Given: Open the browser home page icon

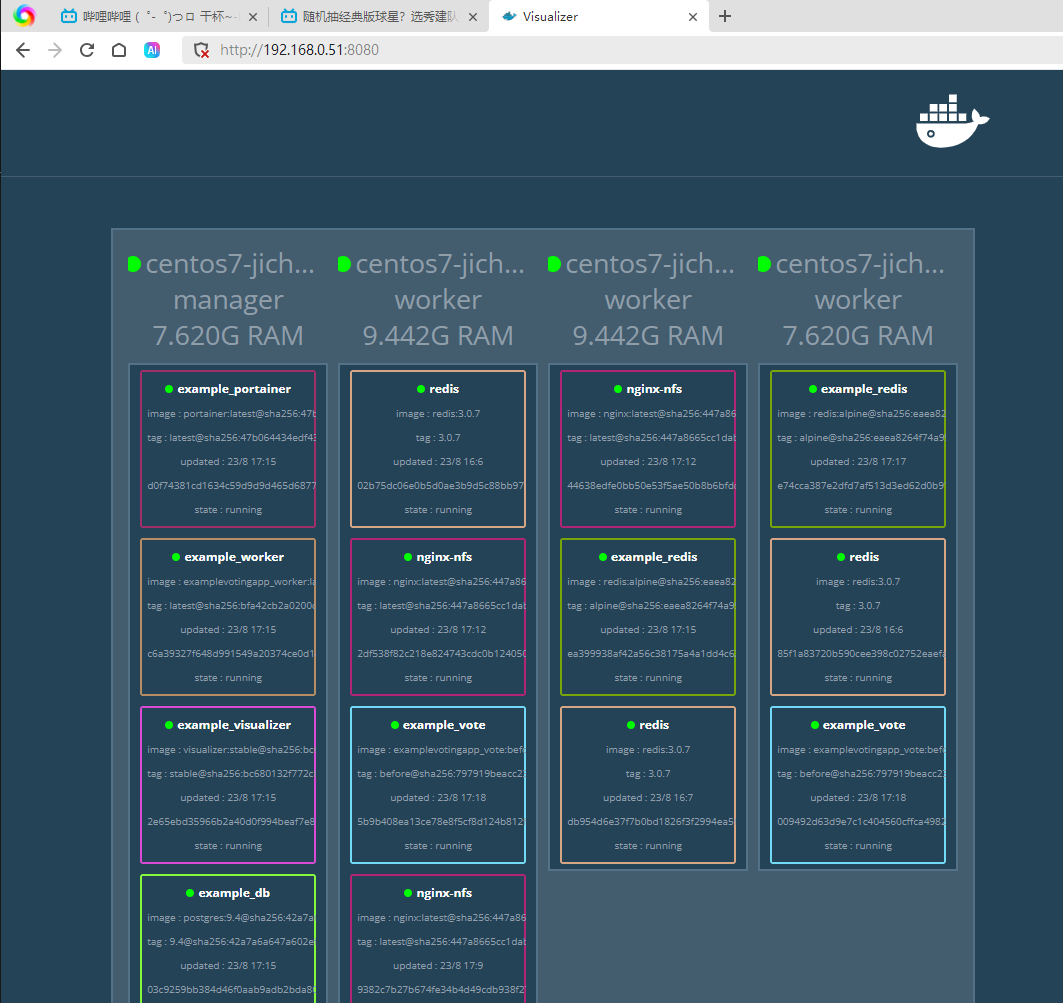Looking at the screenshot, I should click(x=119, y=50).
